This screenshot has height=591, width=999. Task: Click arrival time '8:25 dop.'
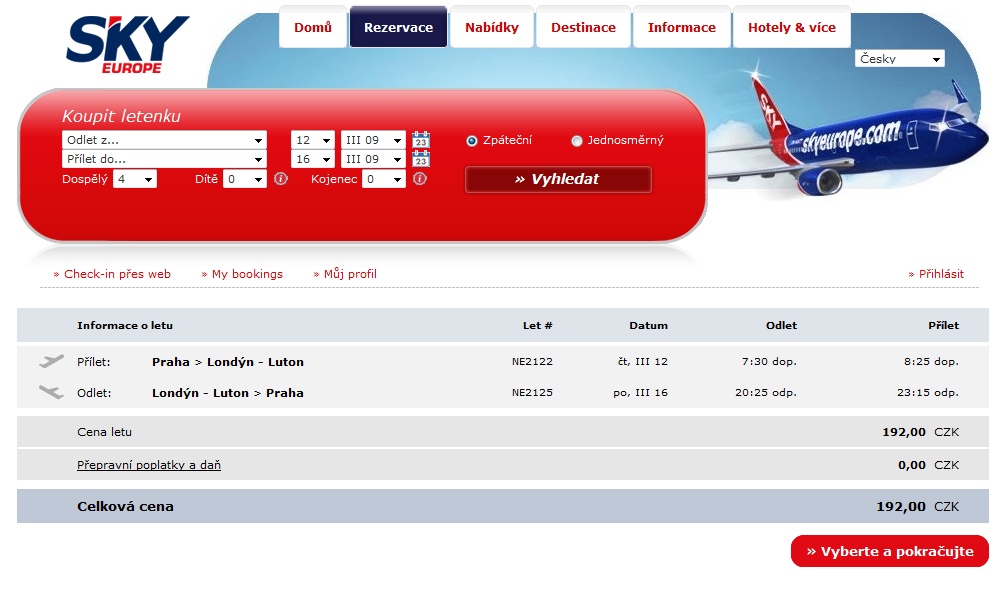(931, 361)
